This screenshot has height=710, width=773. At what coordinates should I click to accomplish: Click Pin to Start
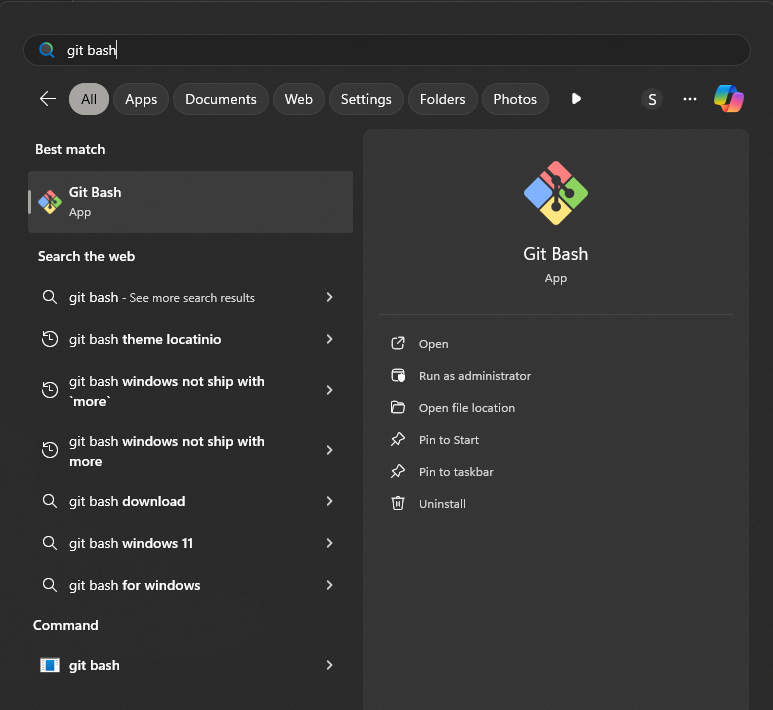[x=448, y=440]
